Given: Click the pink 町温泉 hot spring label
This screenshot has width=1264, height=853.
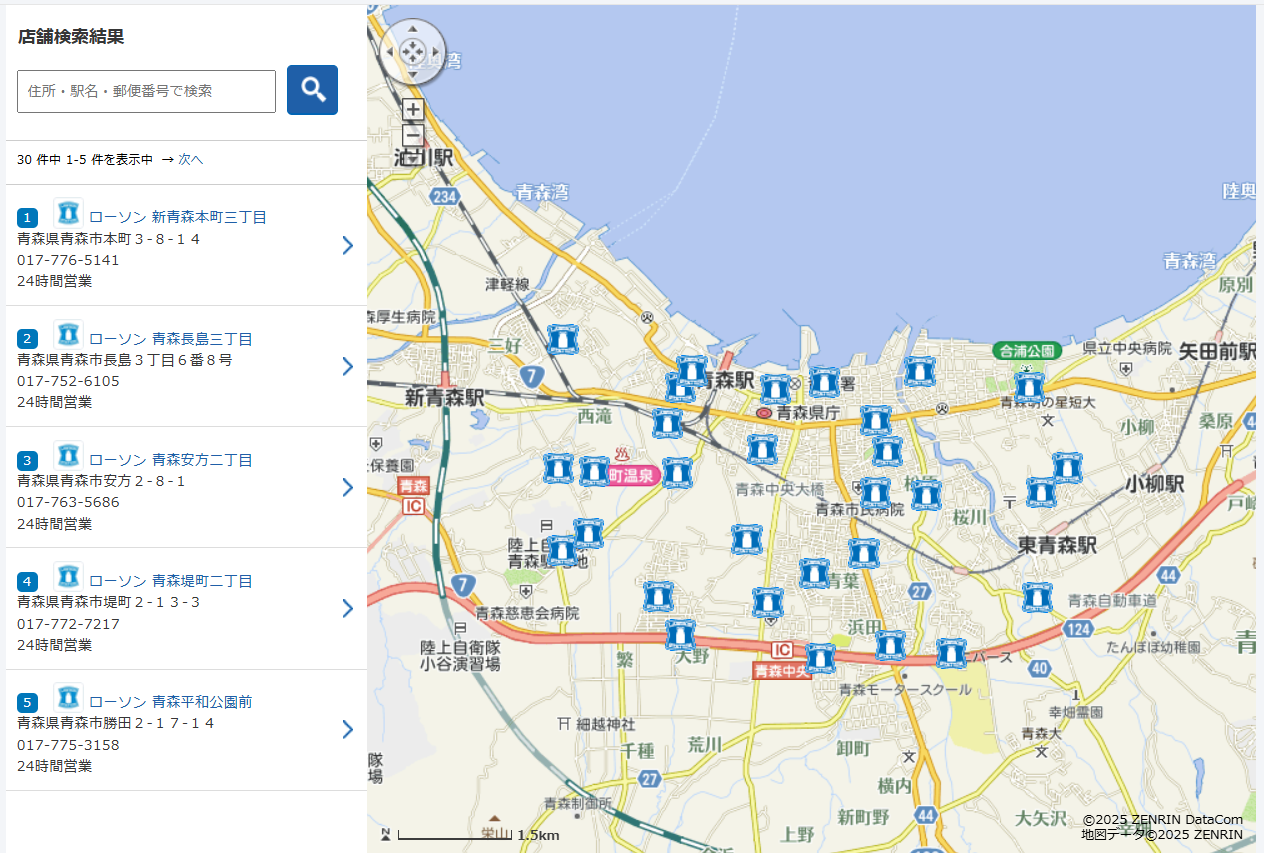Looking at the screenshot, I should [x=632, y=475].
